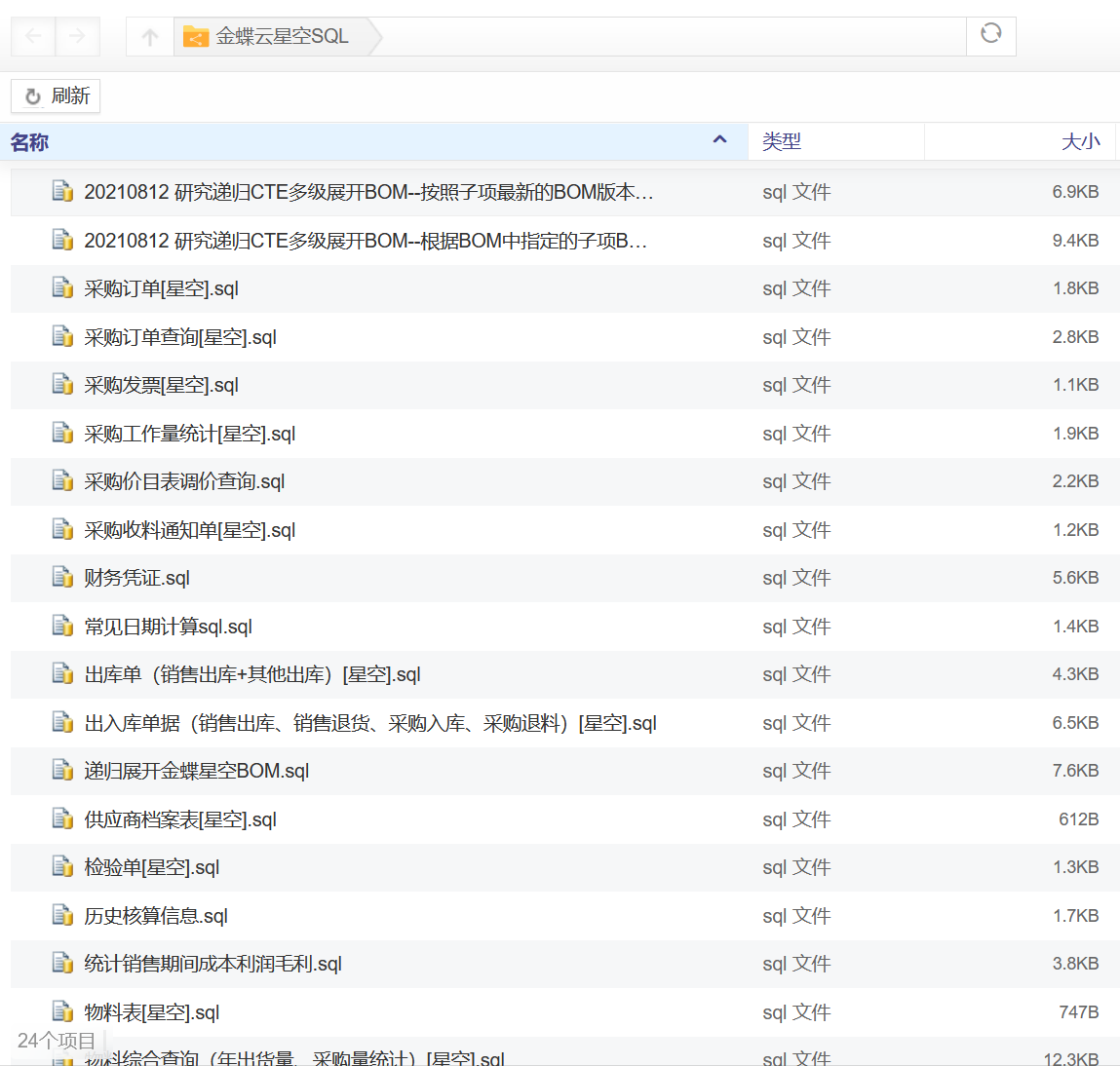The height and width of the screenshot is (1066, 1120).
Task: Click the 刷新 refresh button
Action: (x=56, y=95)
